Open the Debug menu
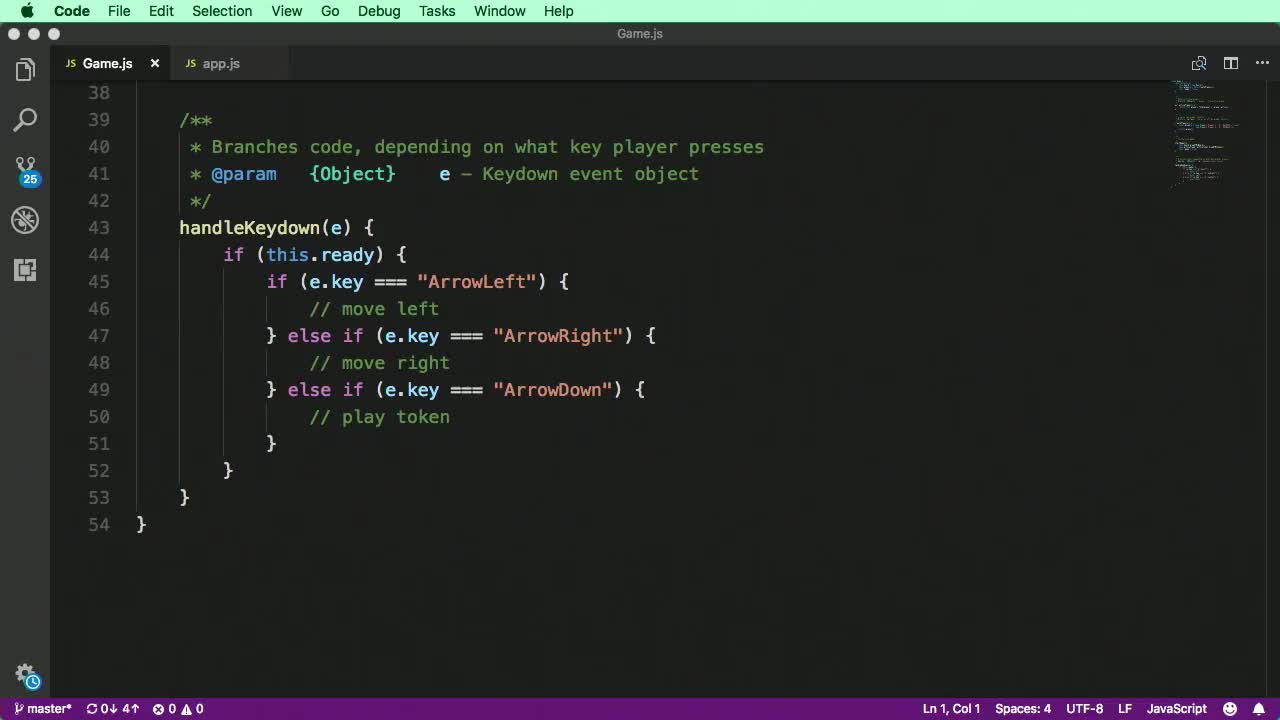Image resolution: width=1280 pixels, height=720 pixels. click(379, 11)
